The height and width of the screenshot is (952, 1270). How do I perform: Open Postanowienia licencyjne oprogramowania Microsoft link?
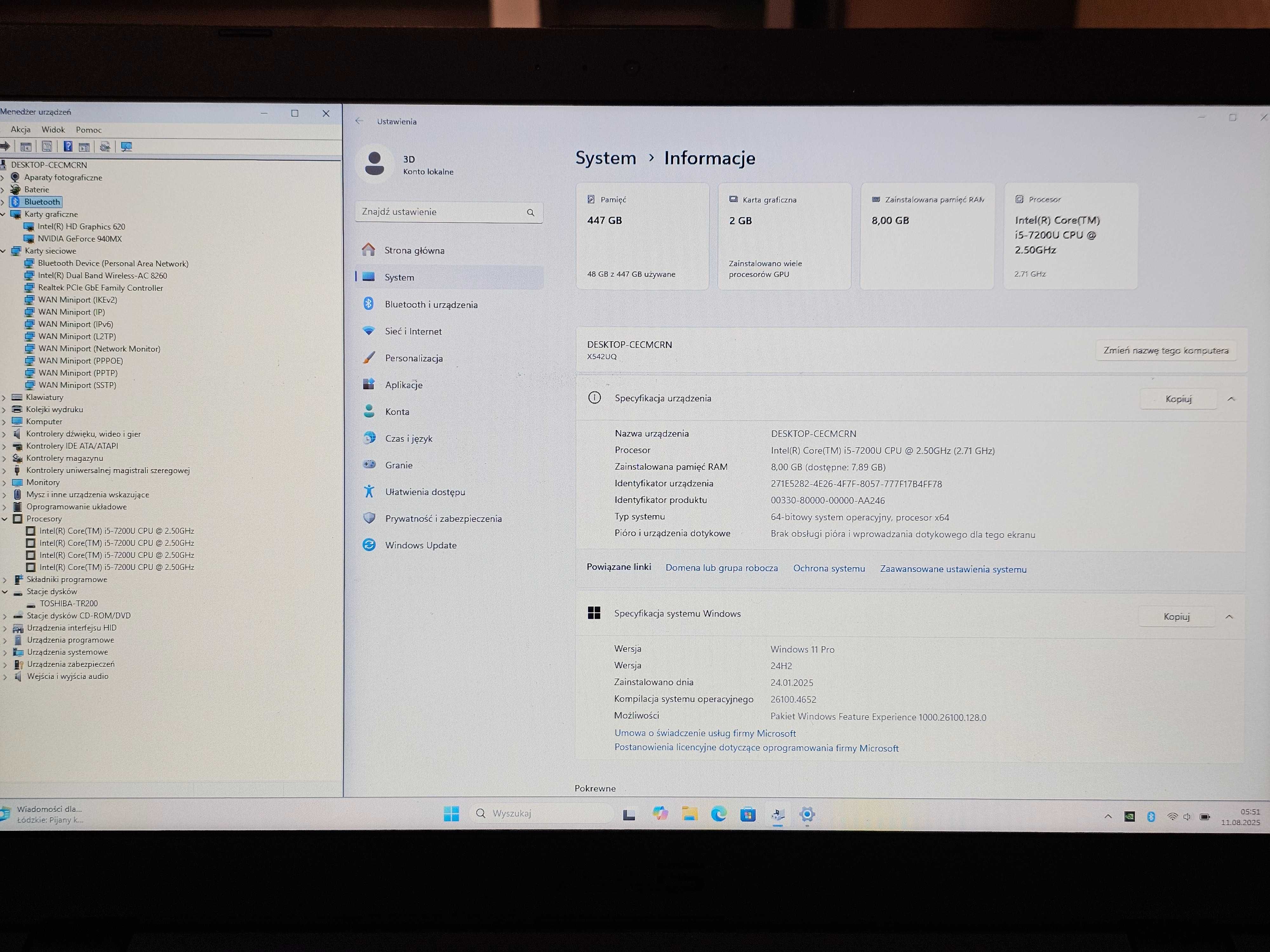click(x=756, y=748)
